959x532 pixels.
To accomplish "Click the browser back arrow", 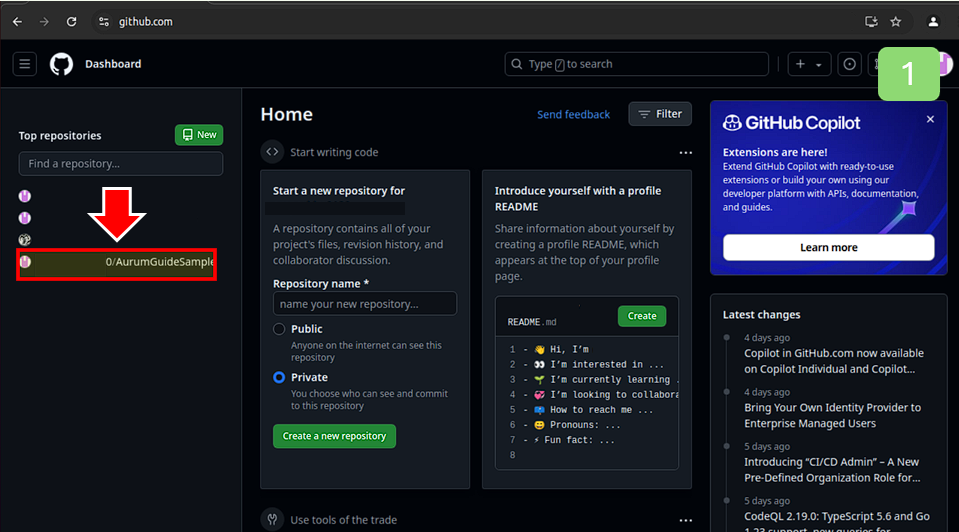I will [x=17, y=21].
